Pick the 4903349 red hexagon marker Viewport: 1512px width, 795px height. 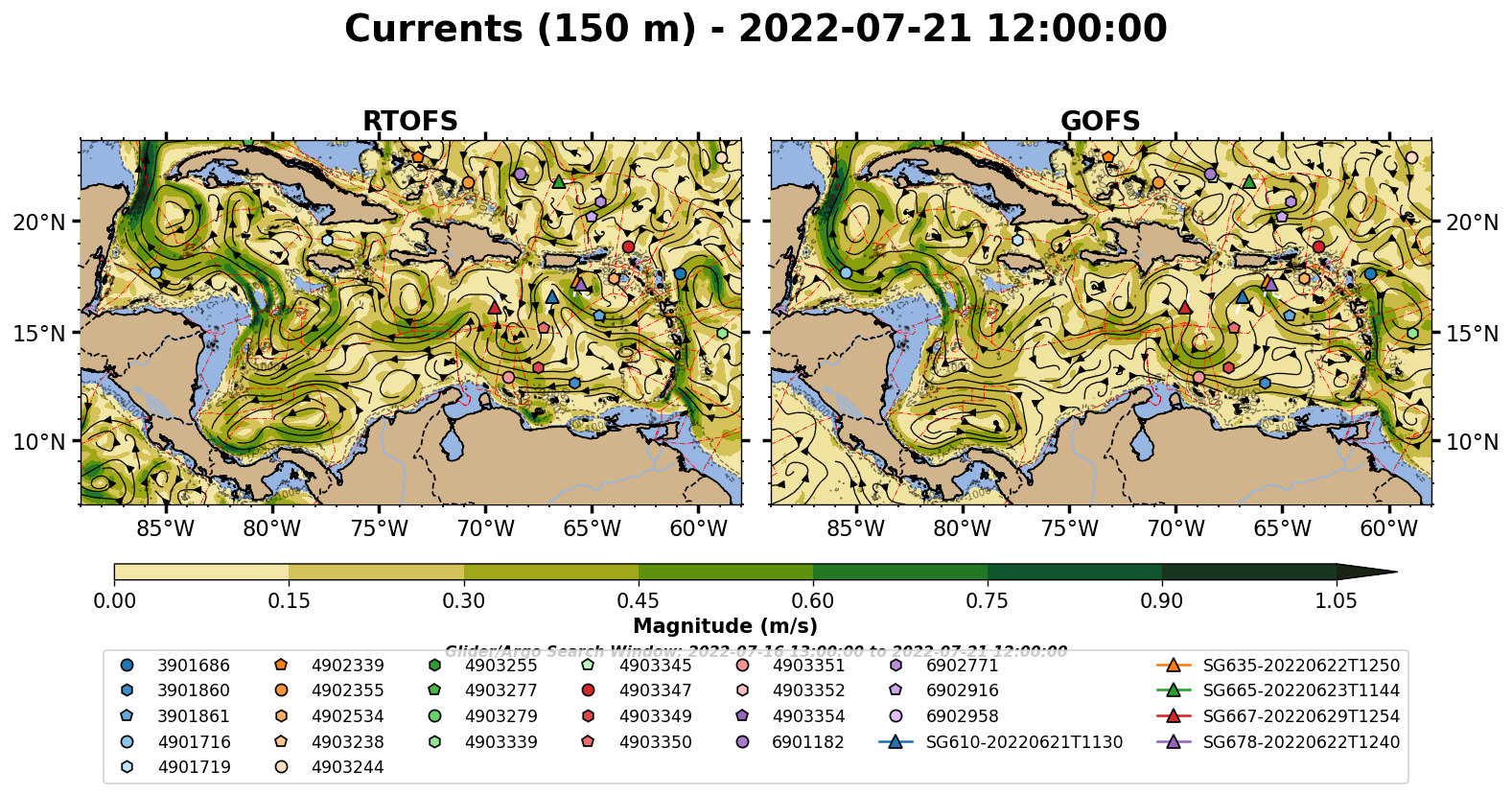588,715
